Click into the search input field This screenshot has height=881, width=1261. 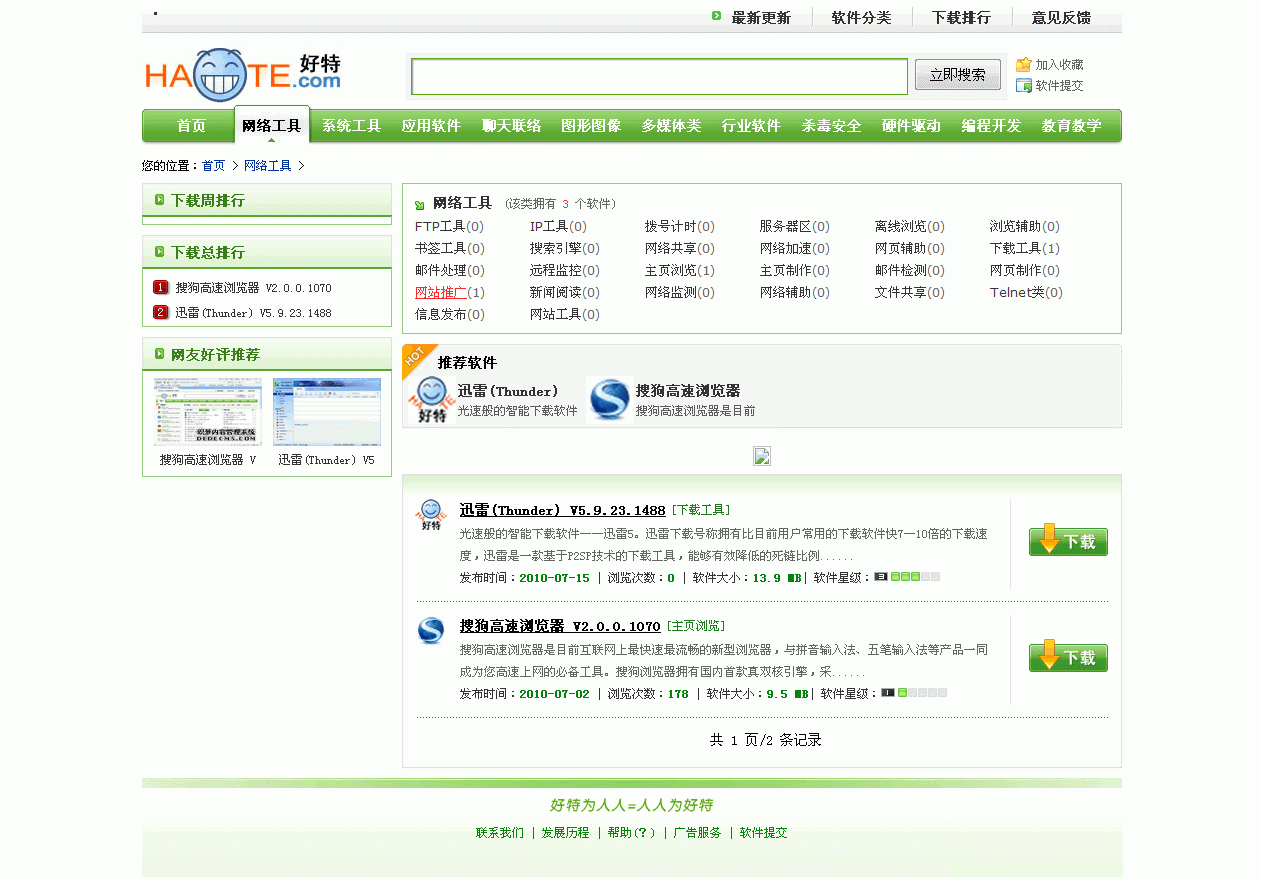pyautogui.click(x=660, y=76)
